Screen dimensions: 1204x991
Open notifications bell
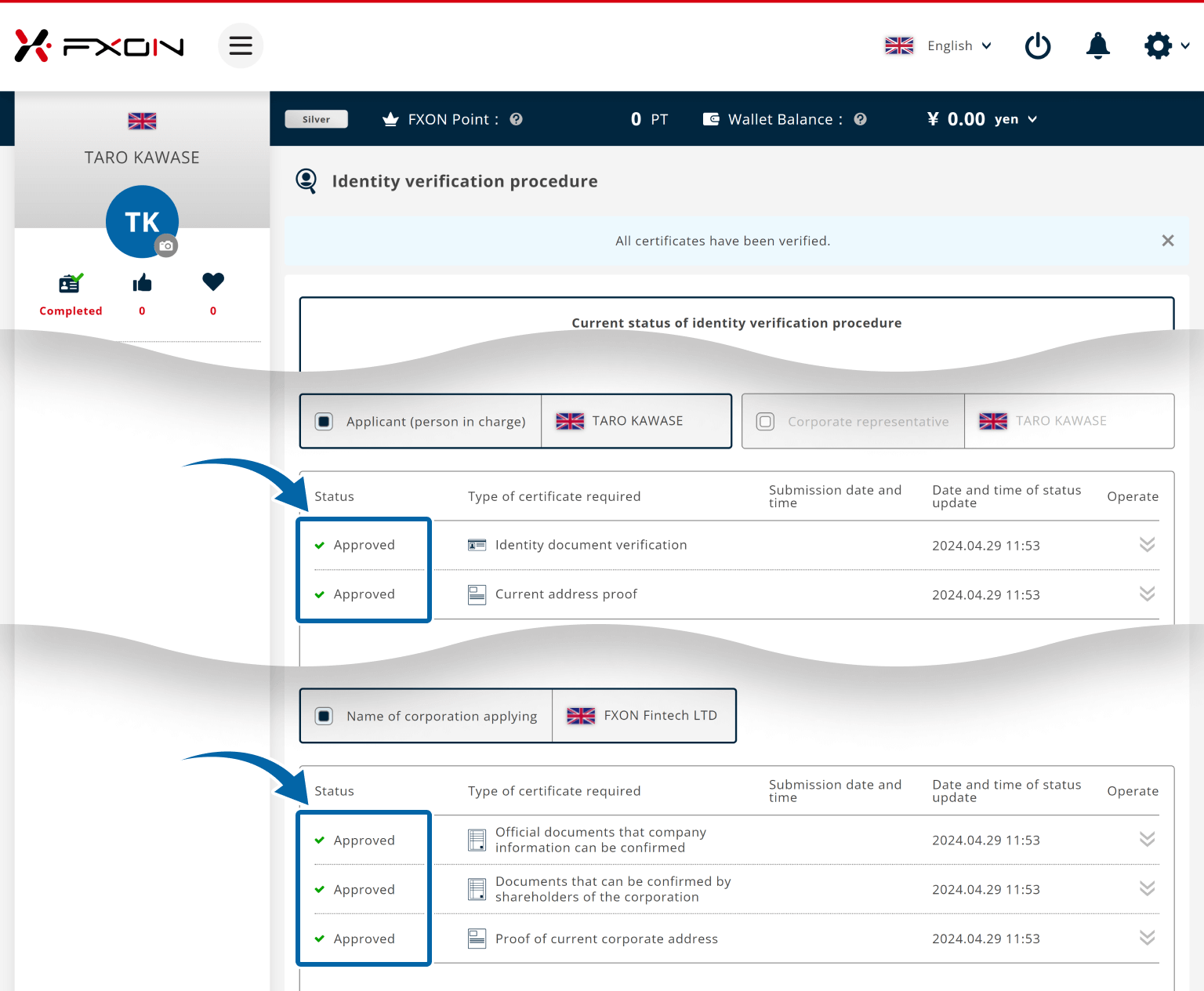tap(1098, 45)
